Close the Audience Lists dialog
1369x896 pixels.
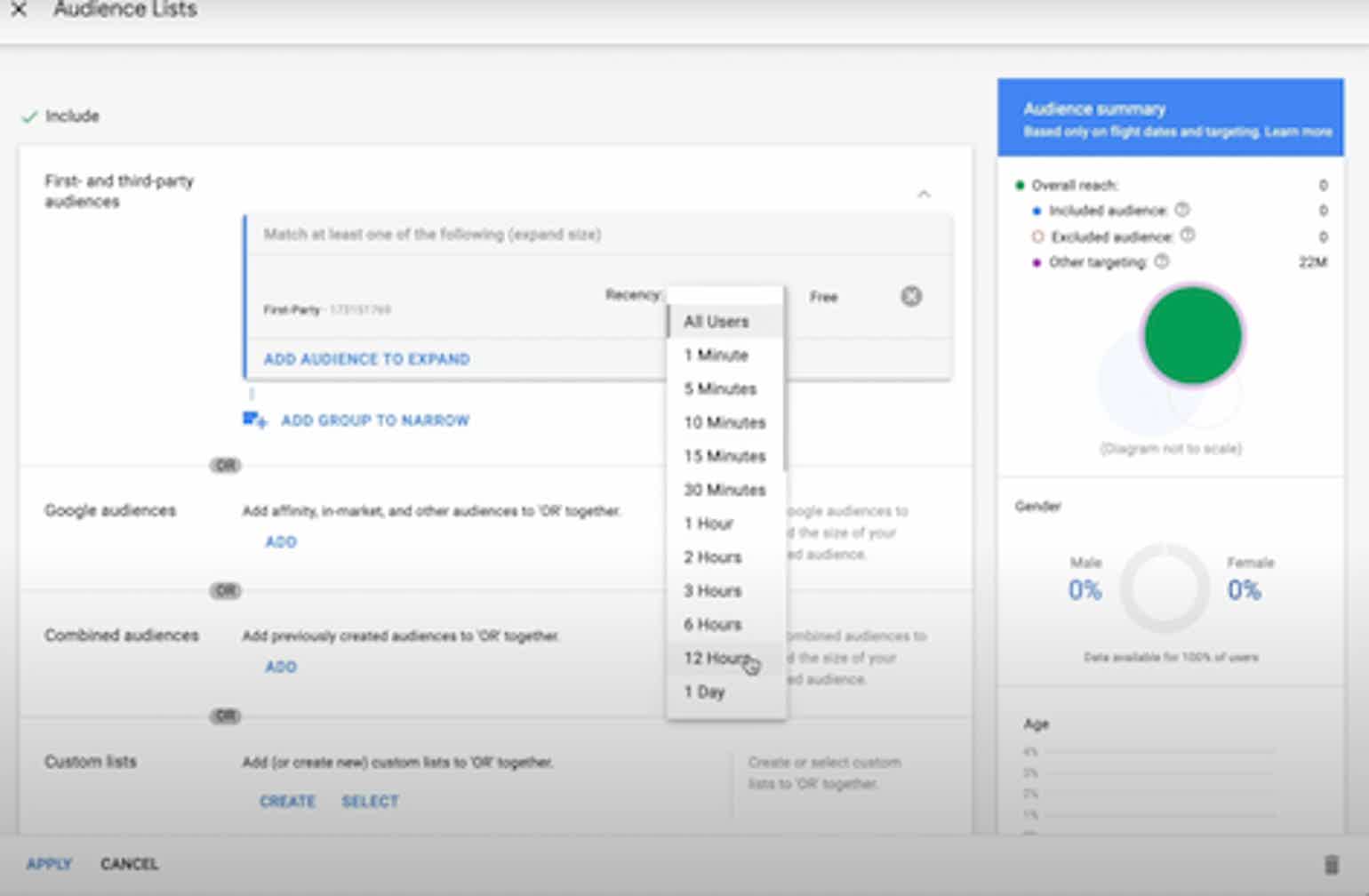point(20,10)
